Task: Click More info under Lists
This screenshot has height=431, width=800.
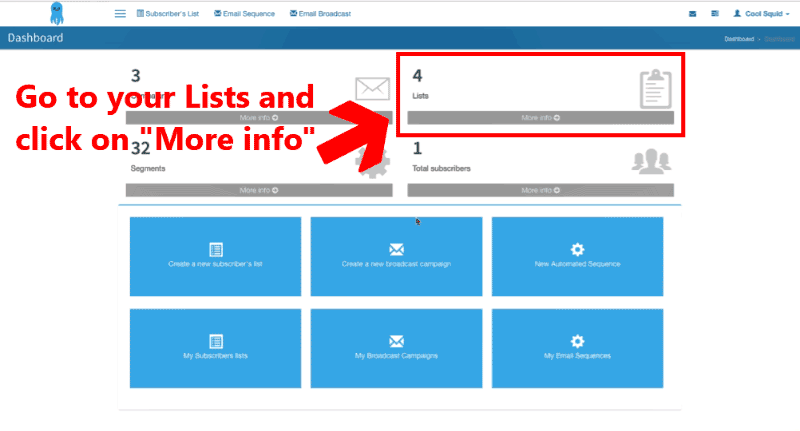Action: point(540,118)
